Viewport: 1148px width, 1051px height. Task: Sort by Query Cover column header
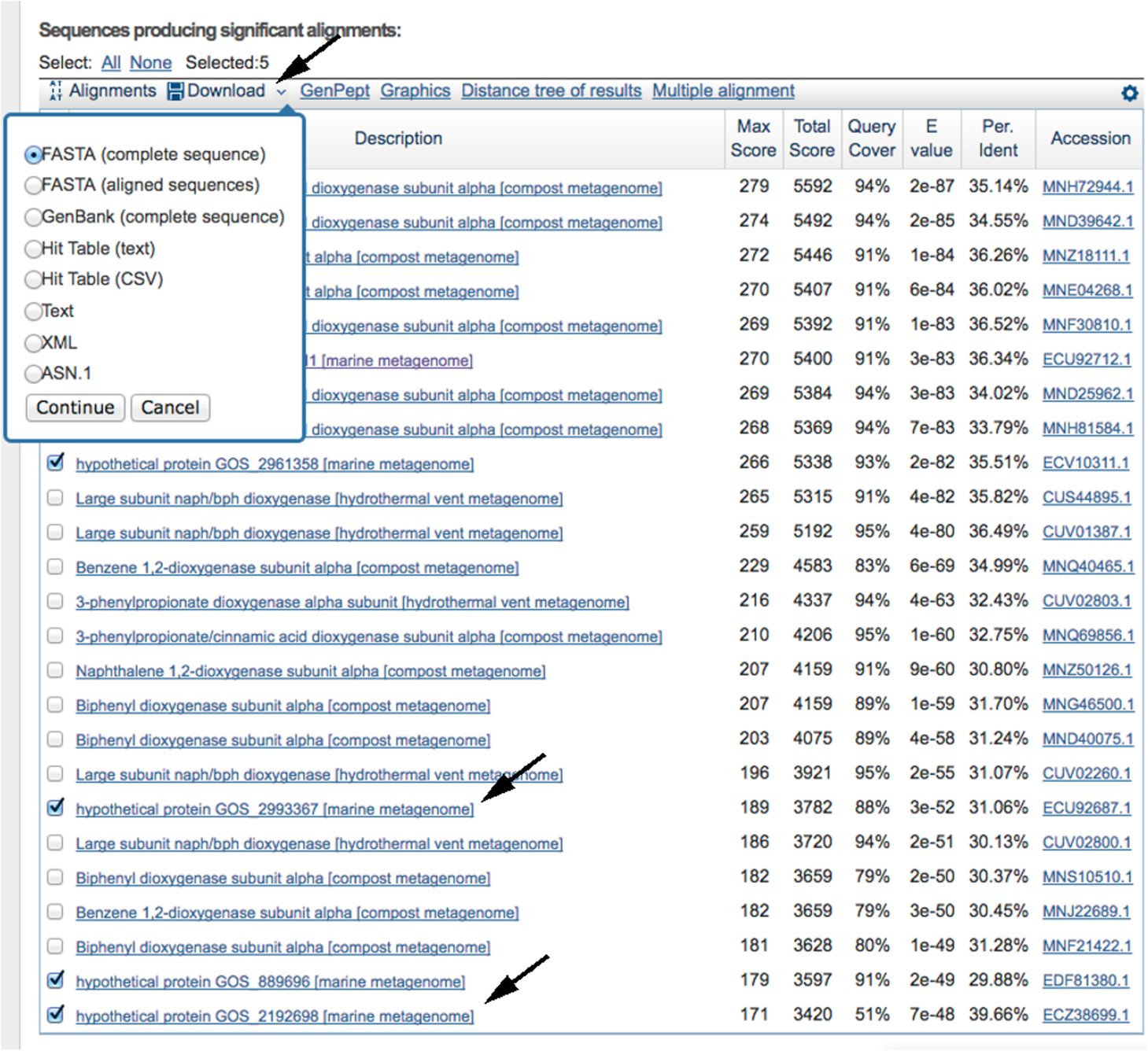click(872, 138)
